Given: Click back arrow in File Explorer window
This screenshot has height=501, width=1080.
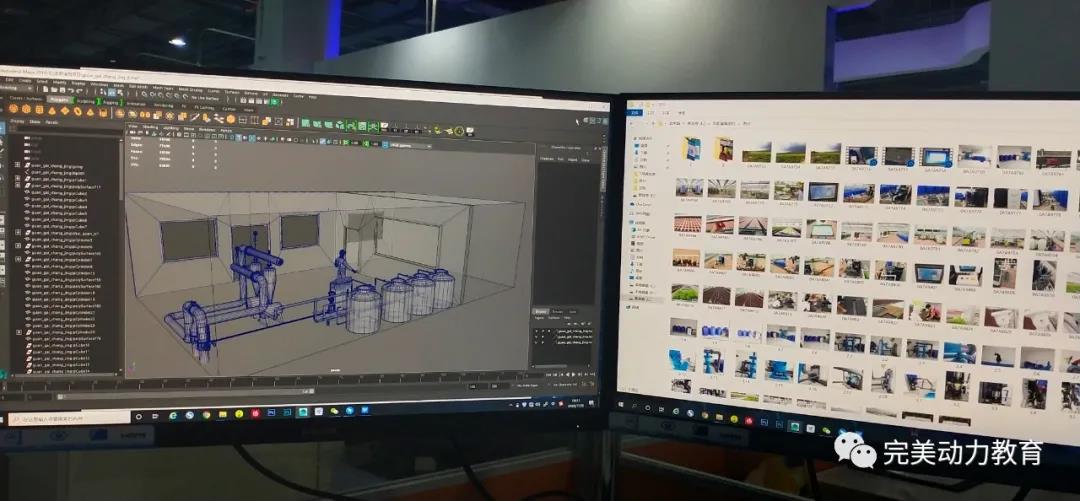Looking at the screenshot, I should (631, 123).
